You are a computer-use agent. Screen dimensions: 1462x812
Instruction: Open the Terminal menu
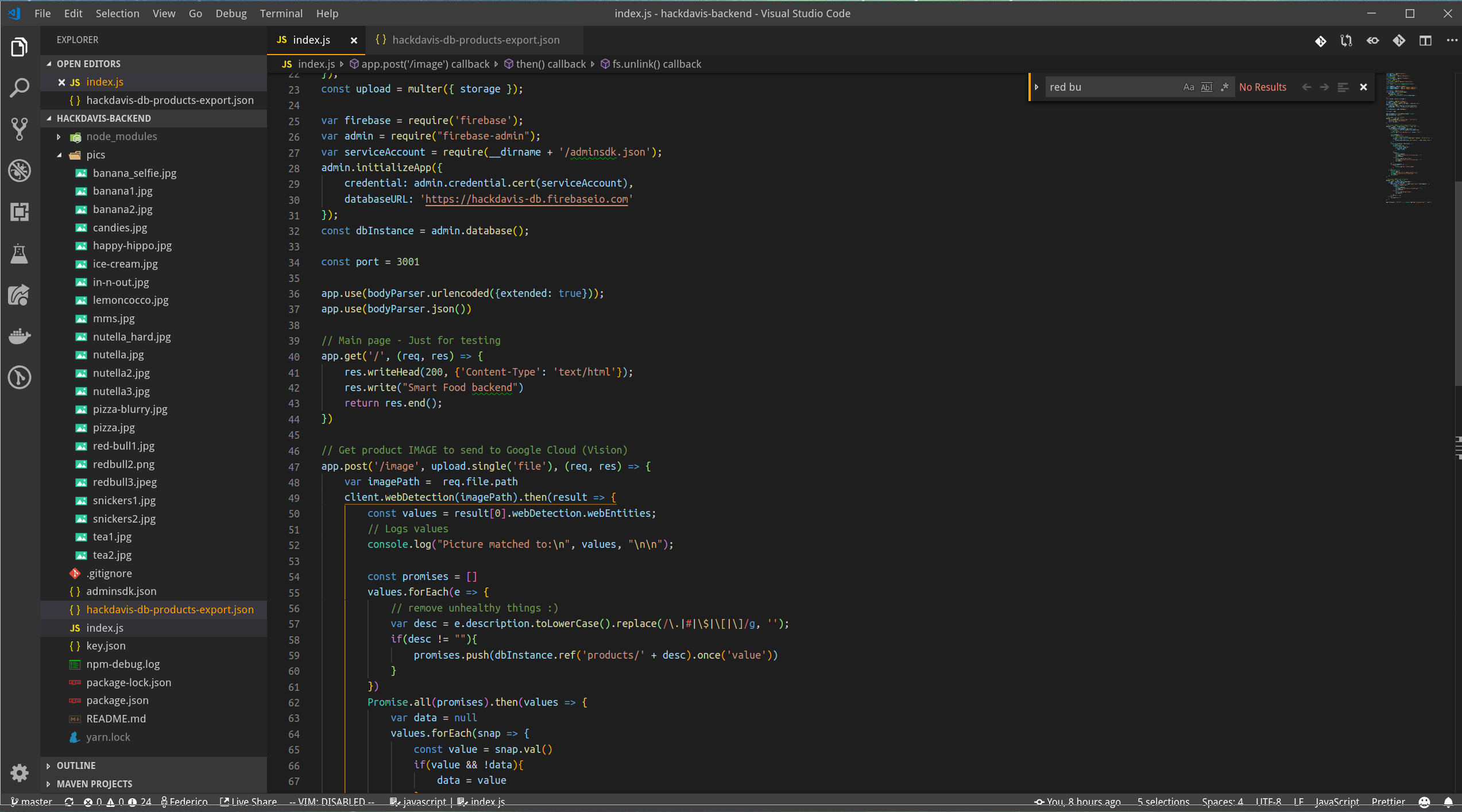point(280,13)
